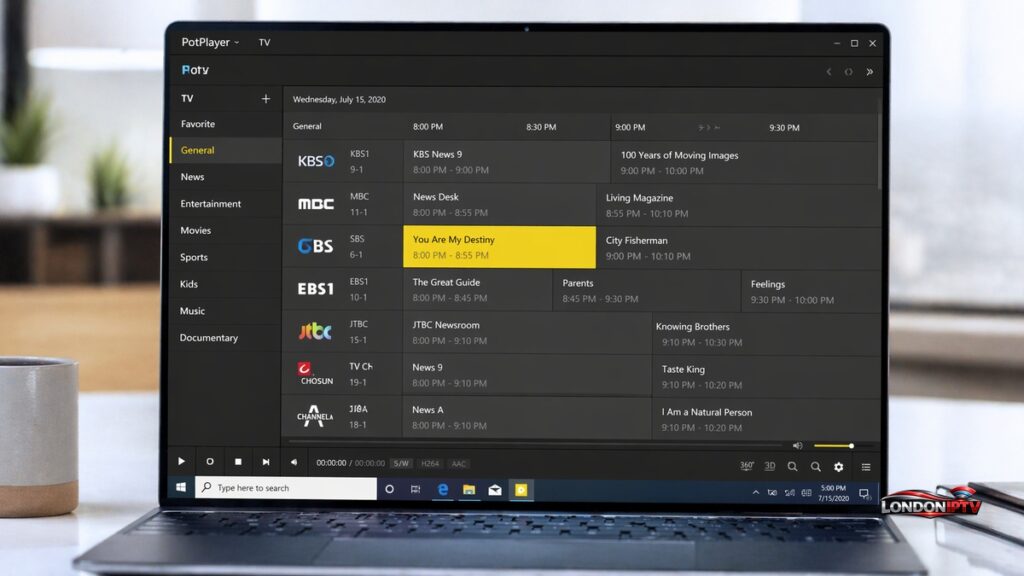Click the diamond brackets icon in header
The height and width of the screenshot is (576, 1024).
(x=848, y=72)
